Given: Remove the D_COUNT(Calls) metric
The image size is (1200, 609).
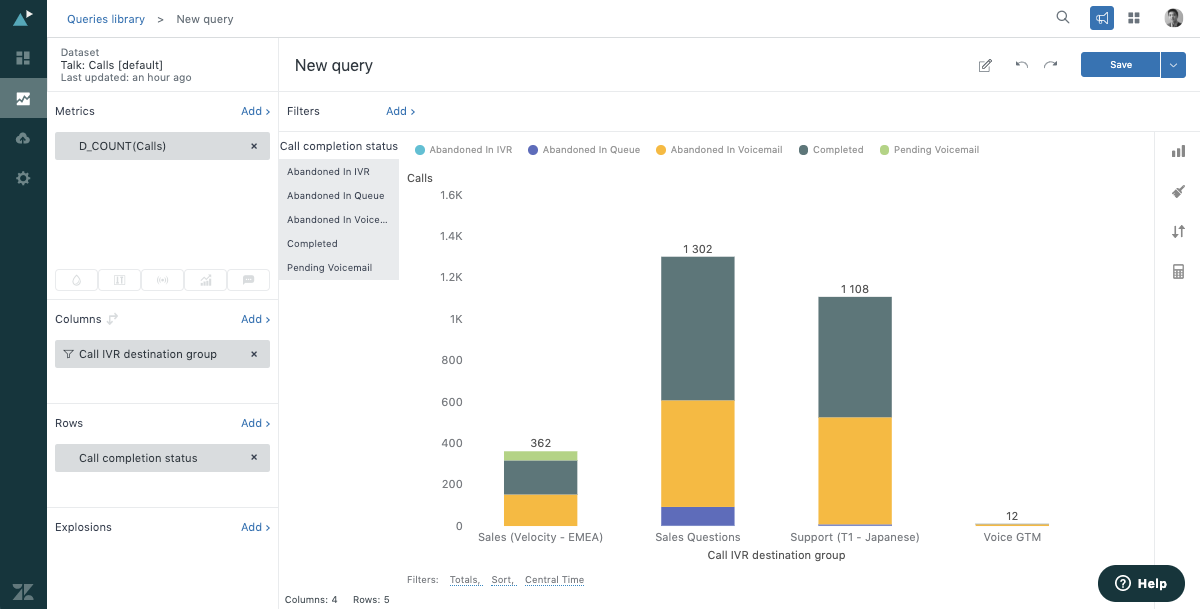Looking at the screenshot, I should [254, 146].
